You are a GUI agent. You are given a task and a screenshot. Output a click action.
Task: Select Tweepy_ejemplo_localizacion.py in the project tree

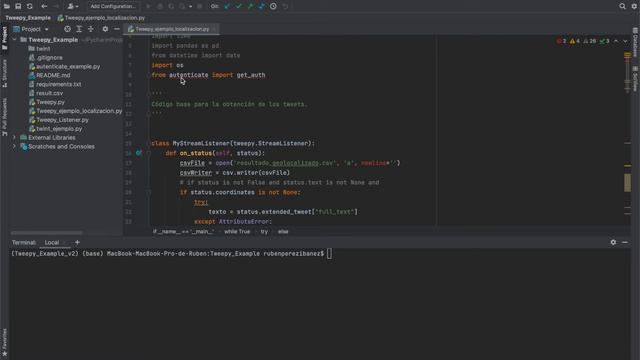tap(76, 111)
